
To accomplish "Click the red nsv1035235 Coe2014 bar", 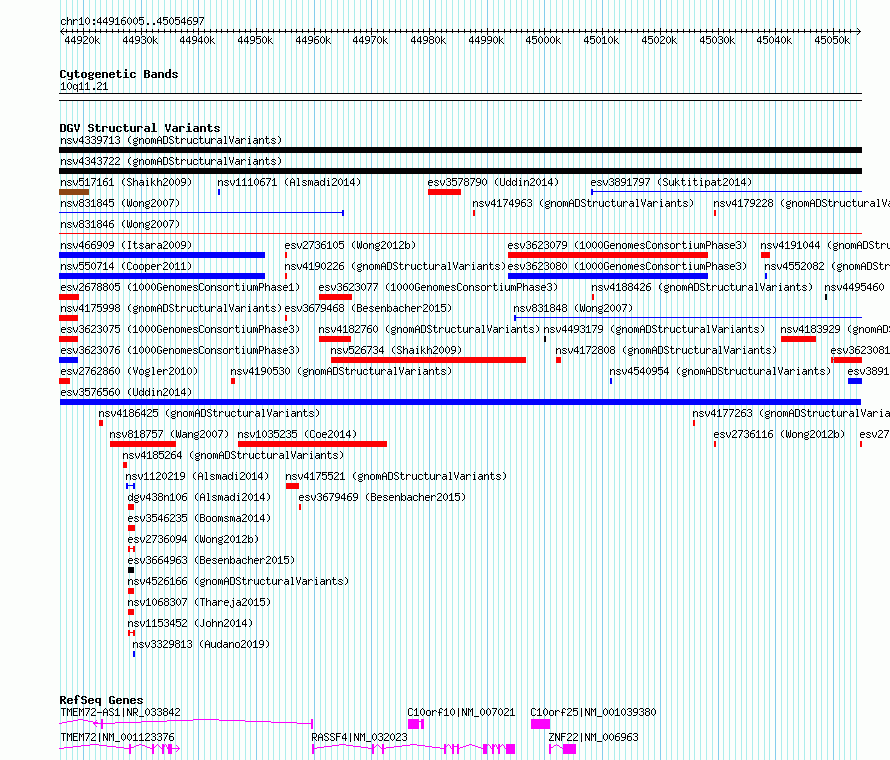I will 312,444.
